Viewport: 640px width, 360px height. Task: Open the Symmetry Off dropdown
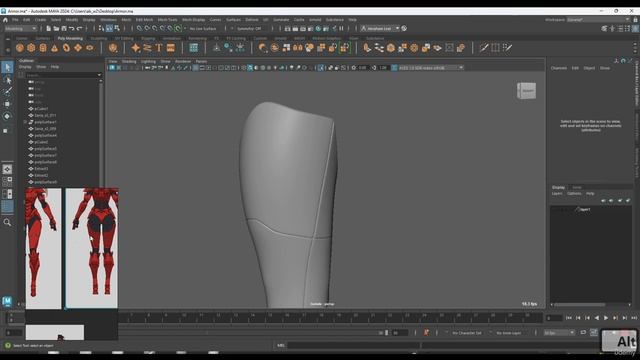pos(249,29)
